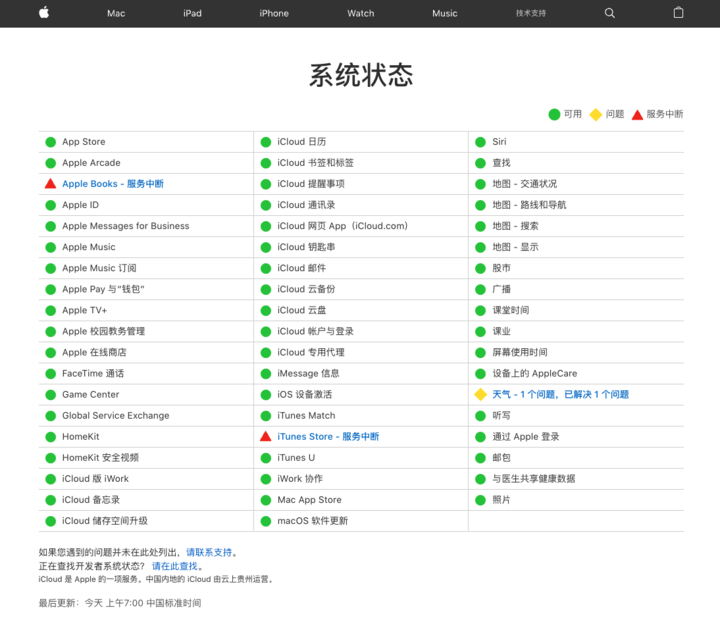Click 地图 - 交通状况 entry
This screenshot has width=720, height=624.
pyautogui.click(x=525, y=184)
